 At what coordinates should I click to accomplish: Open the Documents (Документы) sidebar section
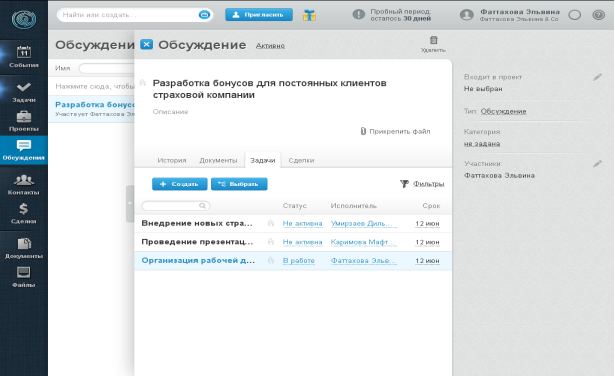tap(24, 249)
